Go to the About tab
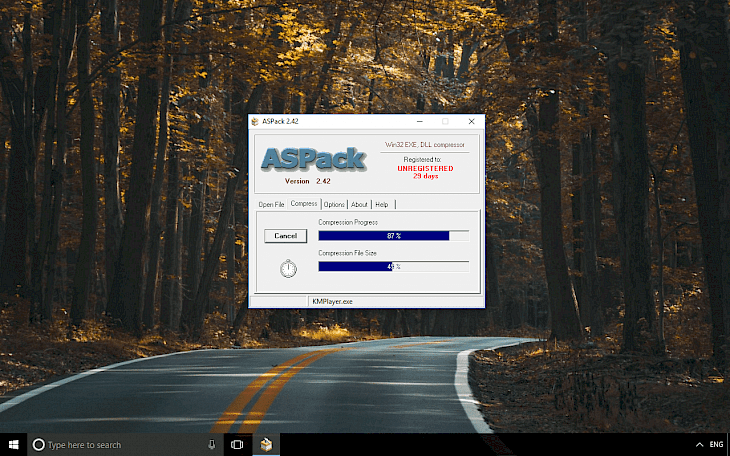 (359, 204)
